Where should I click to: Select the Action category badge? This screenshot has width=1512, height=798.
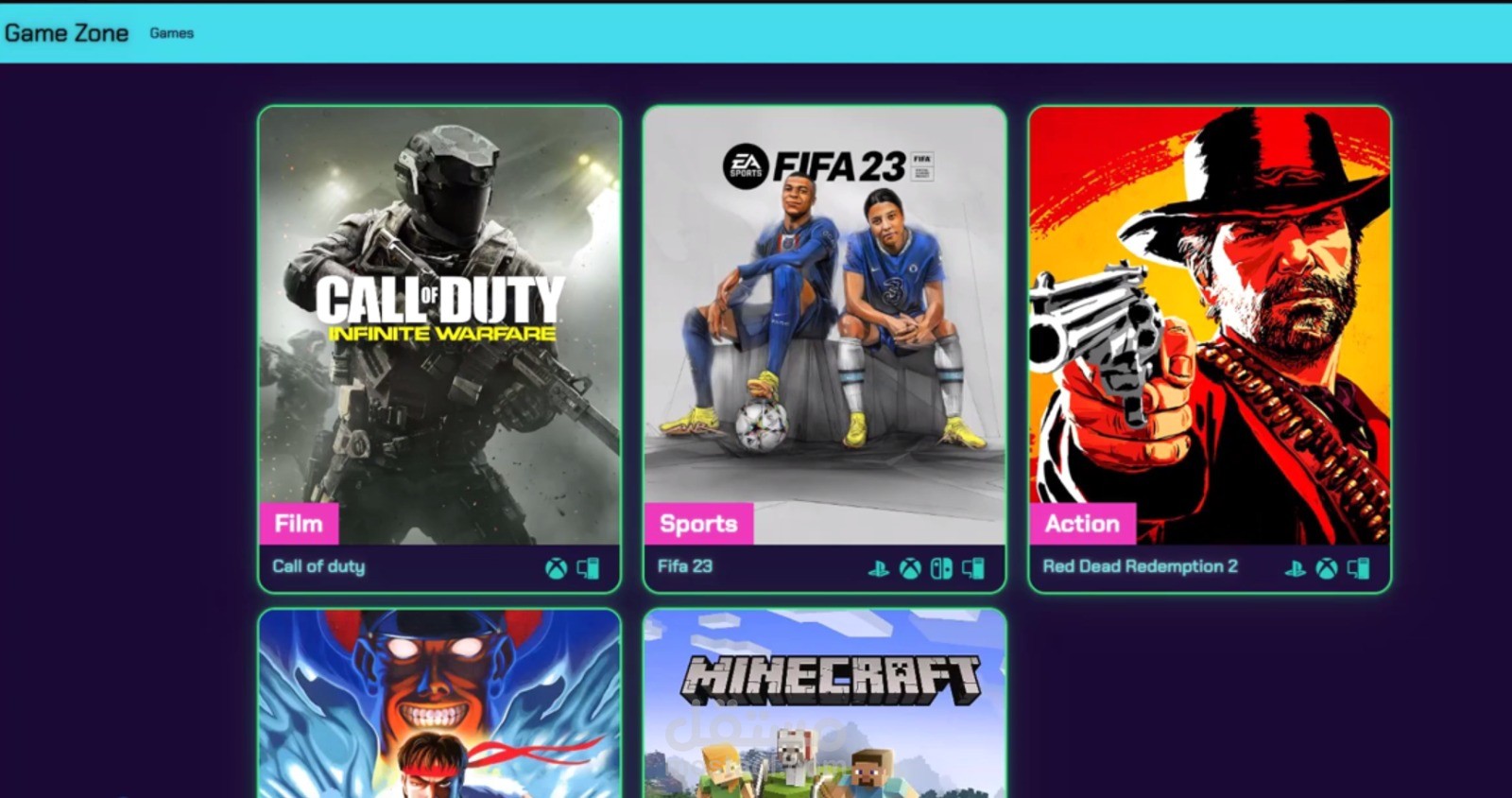point(1082,524)
